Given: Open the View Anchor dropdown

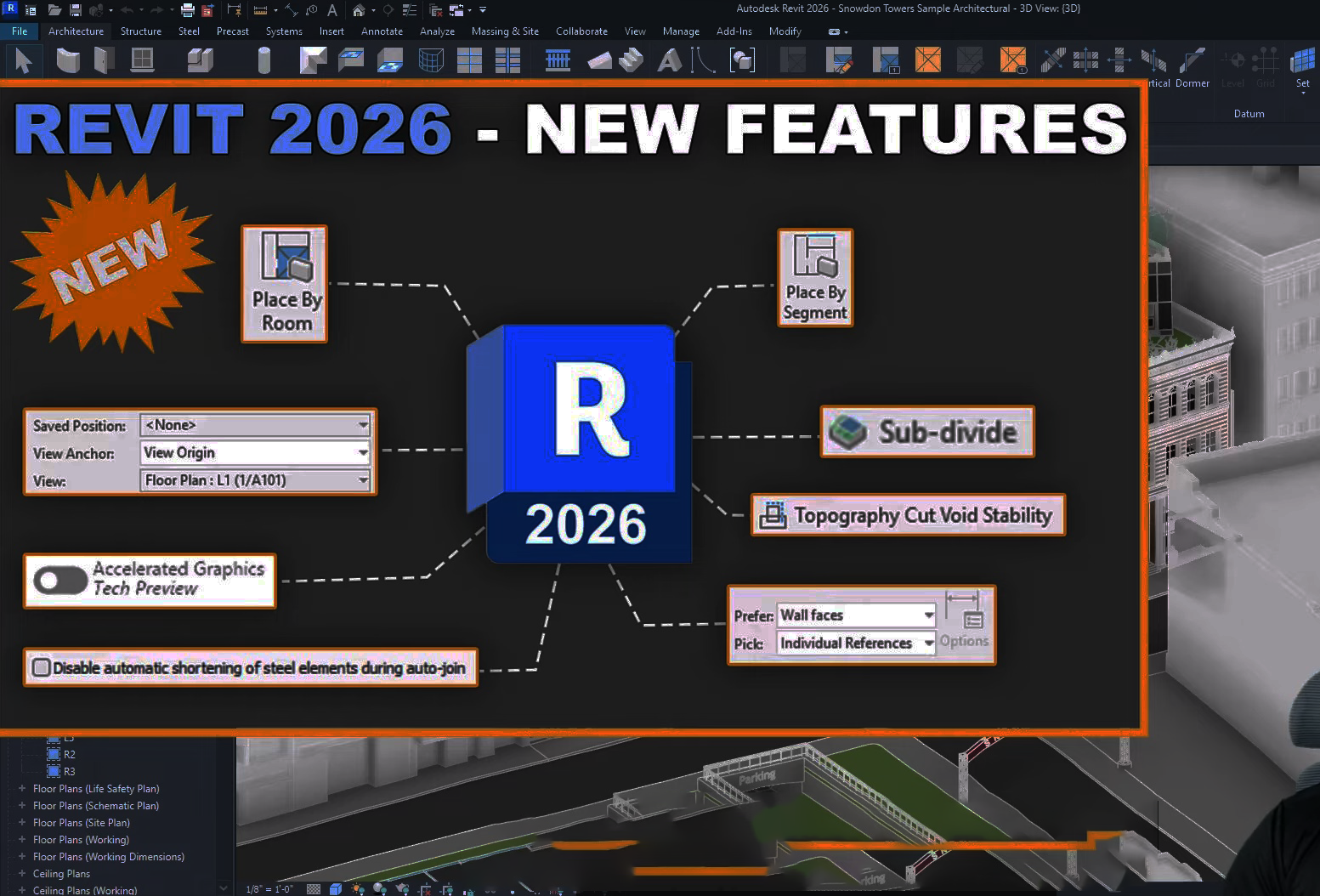Looking at the screenshot, I should [x=256, y=452].
